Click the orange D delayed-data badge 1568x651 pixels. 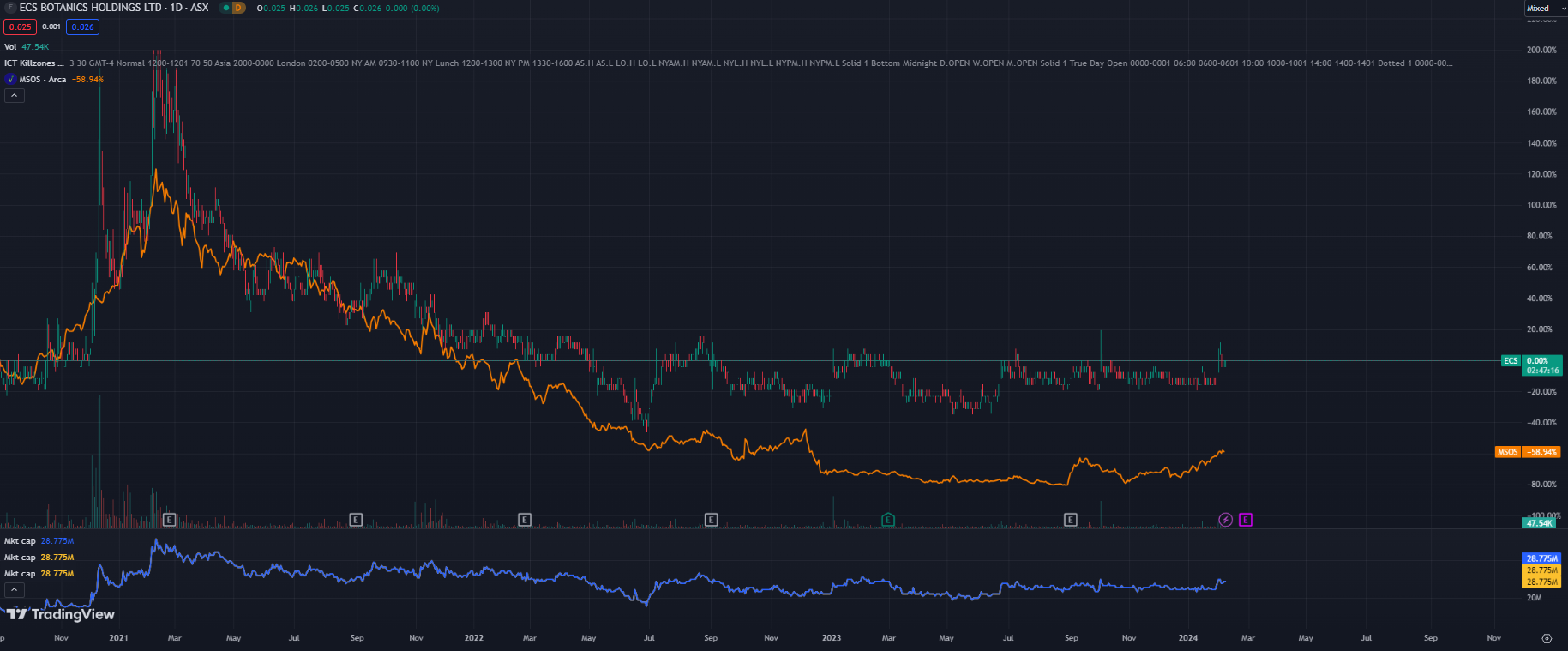click(x=238, y=8)
